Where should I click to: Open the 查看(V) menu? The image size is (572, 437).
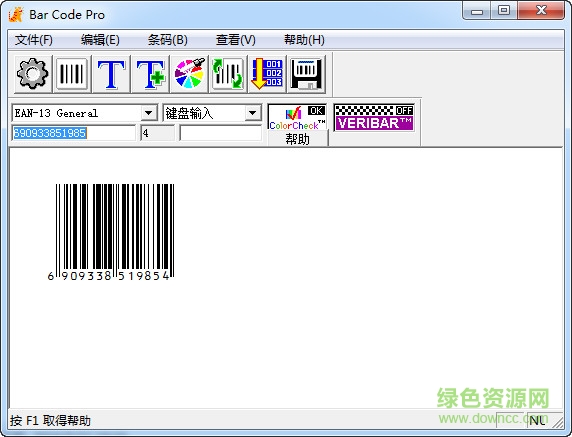pos(236,40)
